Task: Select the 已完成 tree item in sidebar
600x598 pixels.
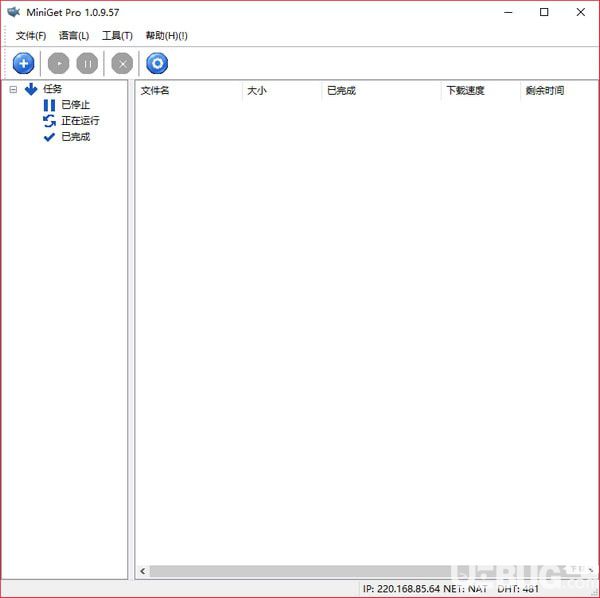Action: point(76,137)
